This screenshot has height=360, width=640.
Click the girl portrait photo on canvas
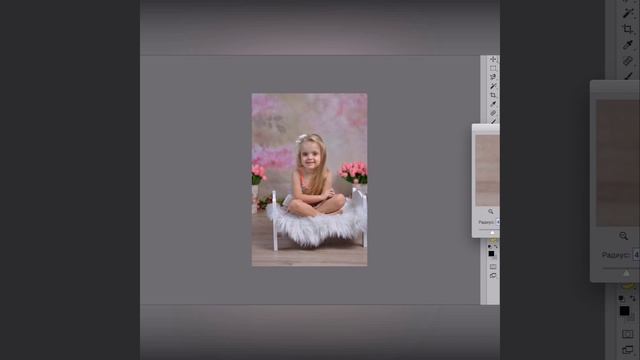[309, 180]
